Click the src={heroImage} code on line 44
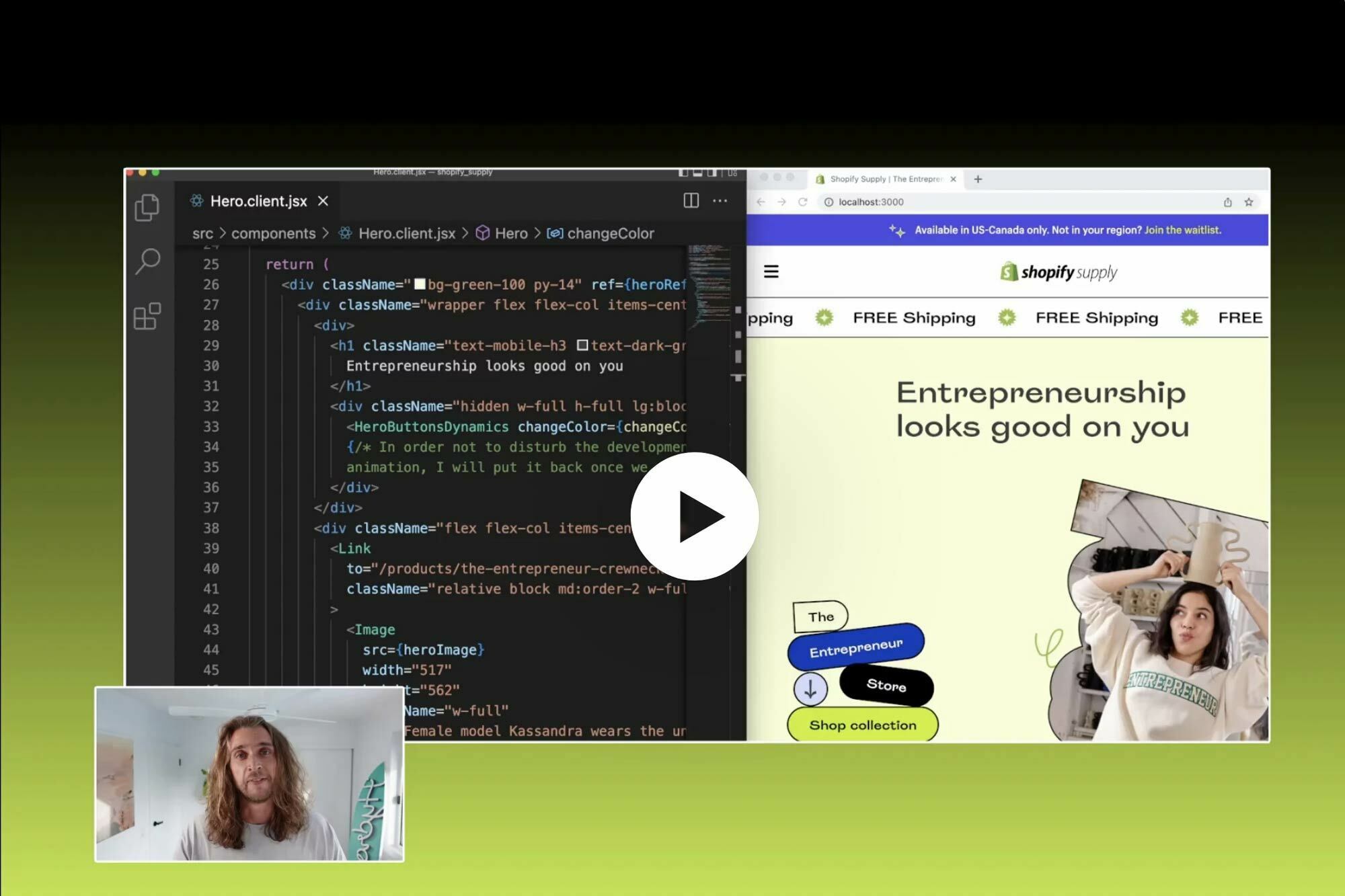 [x=424, y=650]
